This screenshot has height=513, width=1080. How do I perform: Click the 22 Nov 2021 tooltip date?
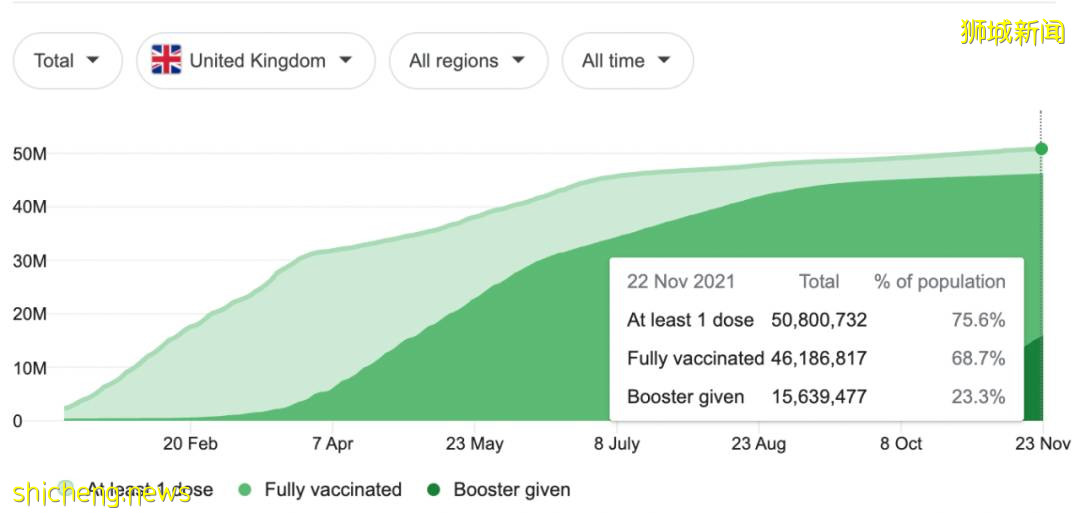pyautogui.click(x=680, y=281)
